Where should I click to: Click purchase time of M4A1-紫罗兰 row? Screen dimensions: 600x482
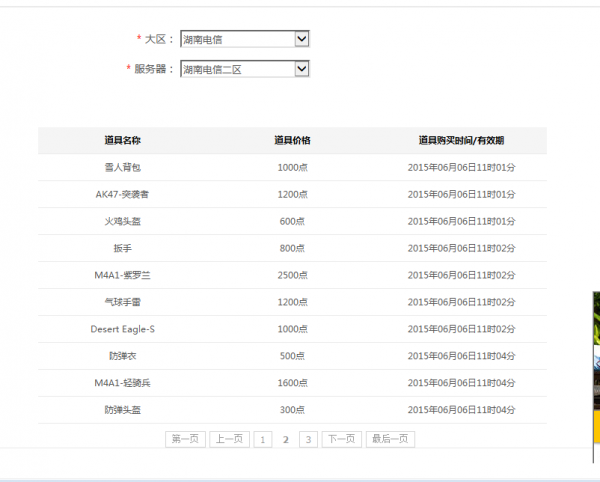461,275
